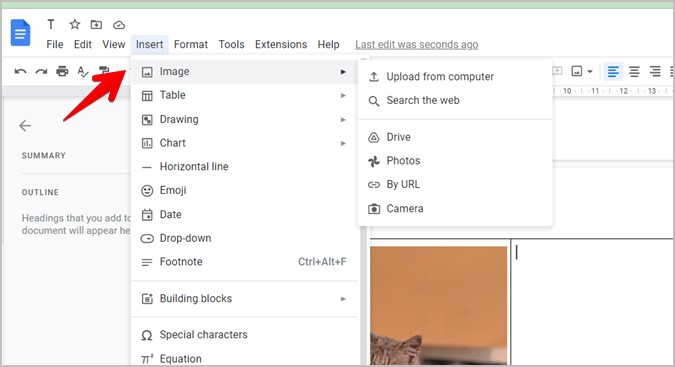Insert image By URL
Screen dimensions: 675x367
pos(455,185)
